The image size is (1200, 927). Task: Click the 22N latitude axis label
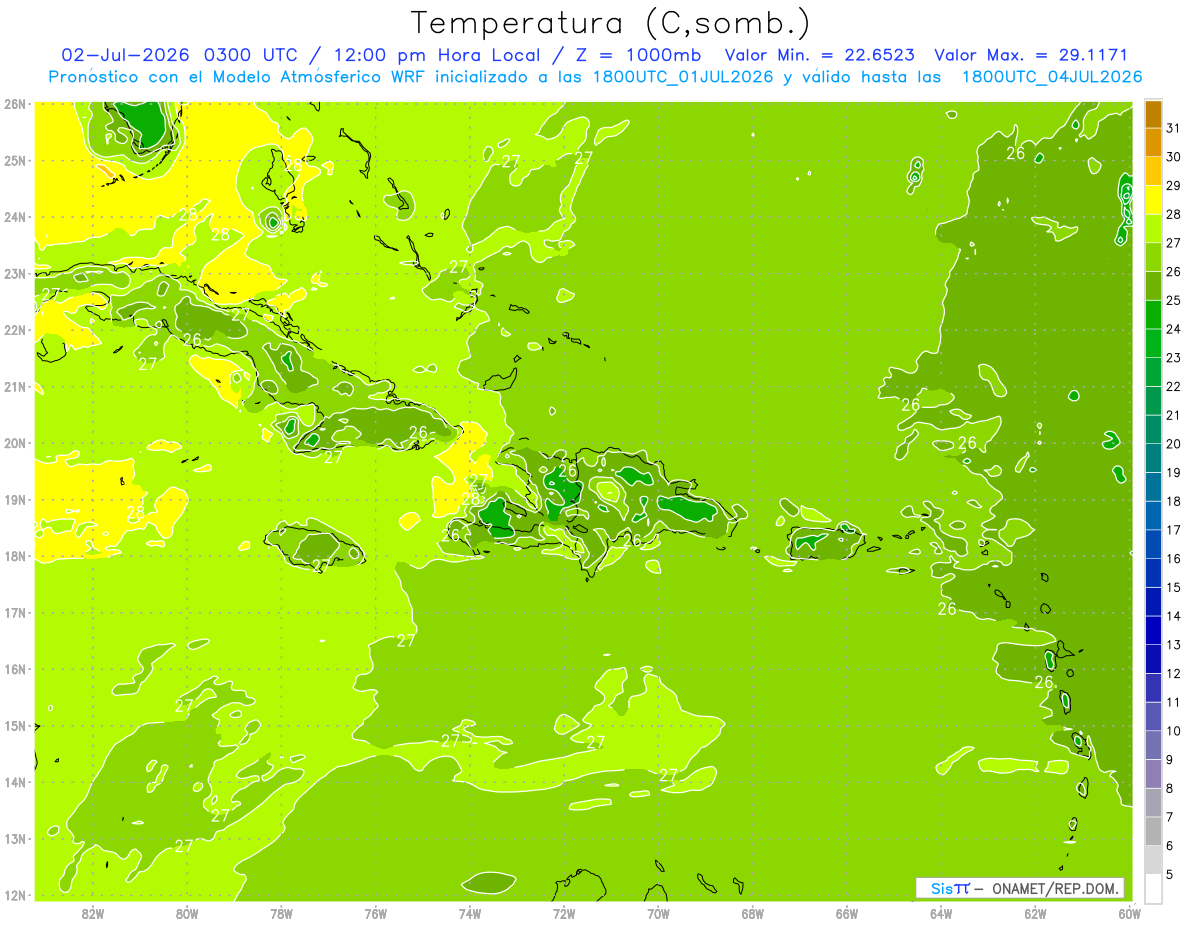click(x=14, y=330)
